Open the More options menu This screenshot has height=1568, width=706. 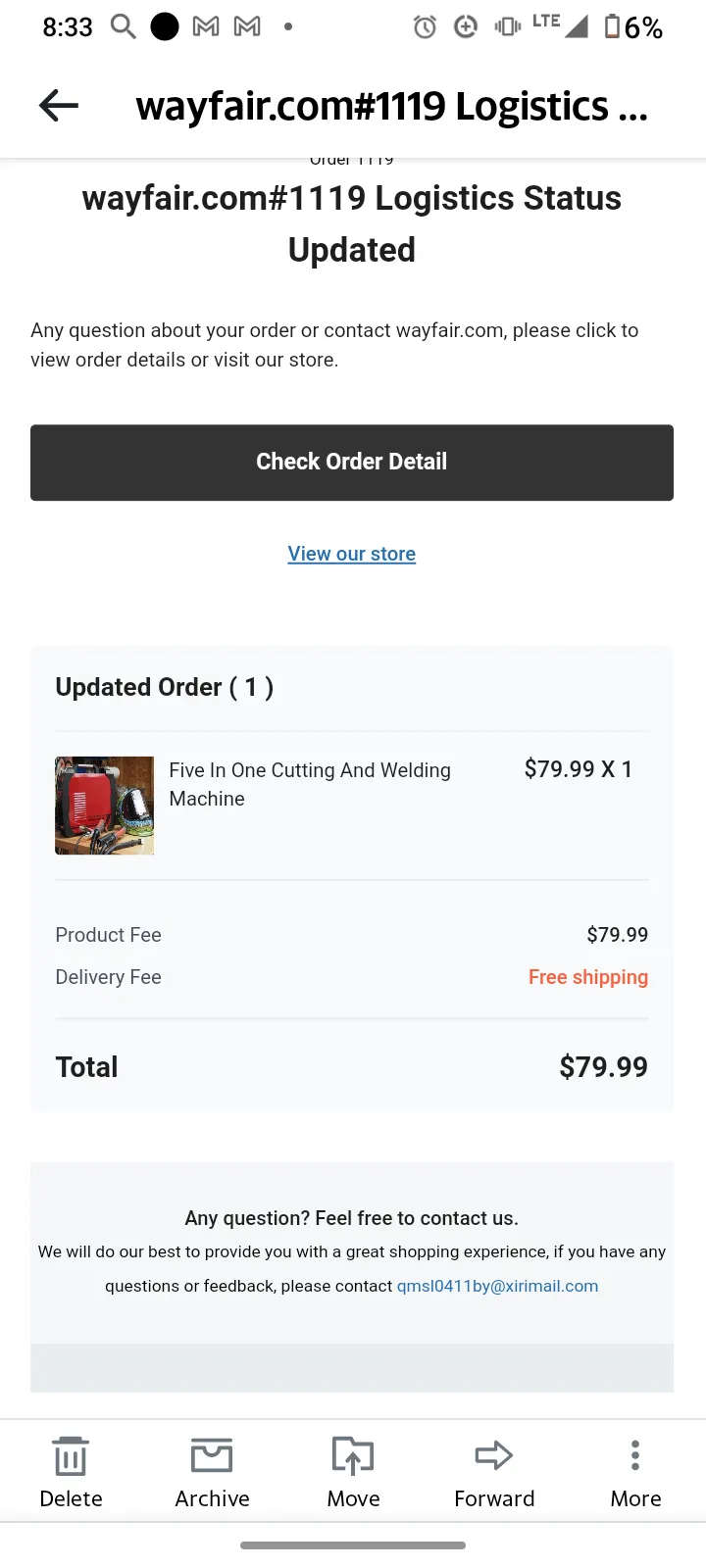pyautogui.click(x=635, y=1471)
